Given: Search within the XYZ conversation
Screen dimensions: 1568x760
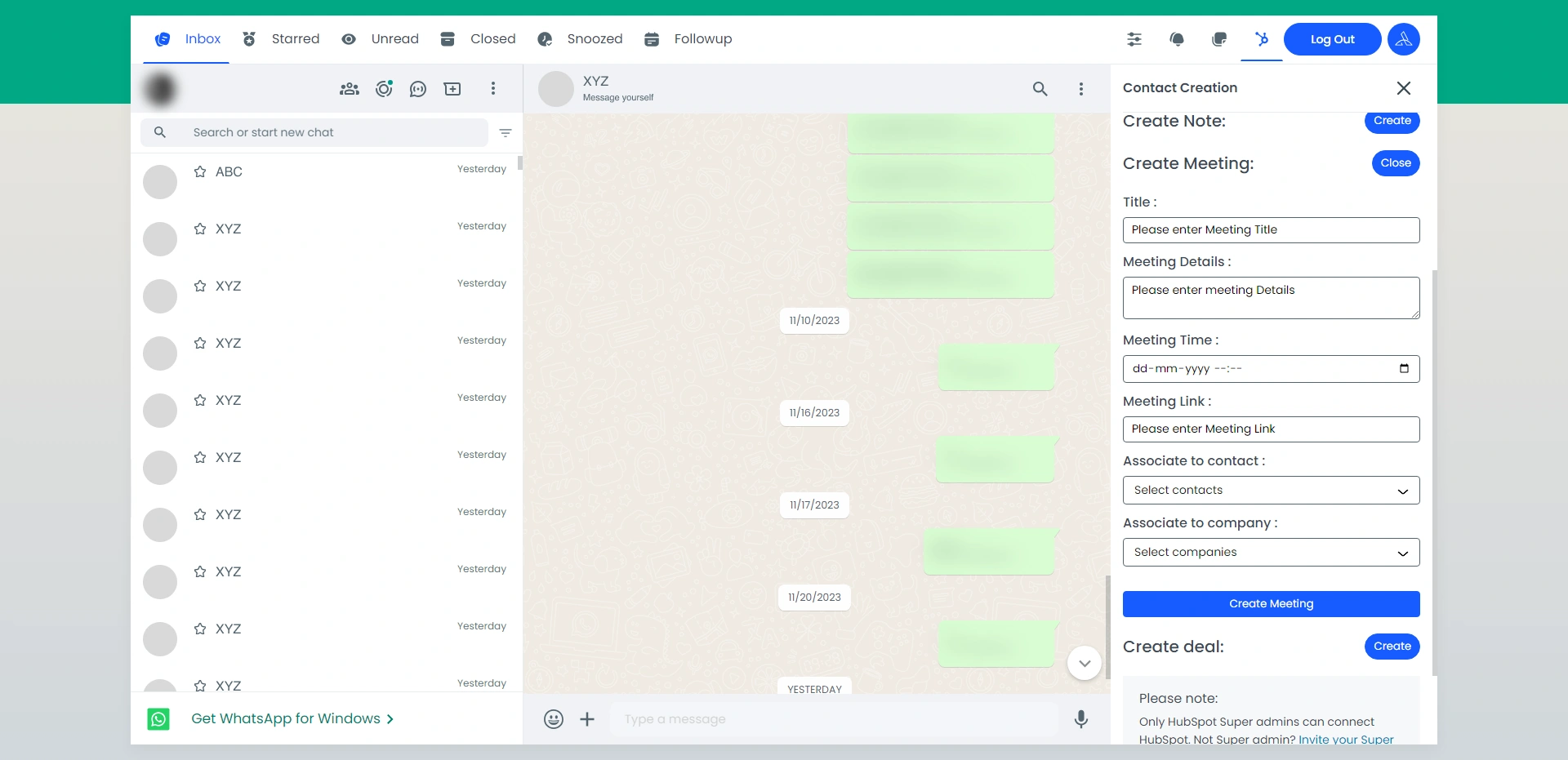Looking at the screenshot, I should tap(1040, 89).
